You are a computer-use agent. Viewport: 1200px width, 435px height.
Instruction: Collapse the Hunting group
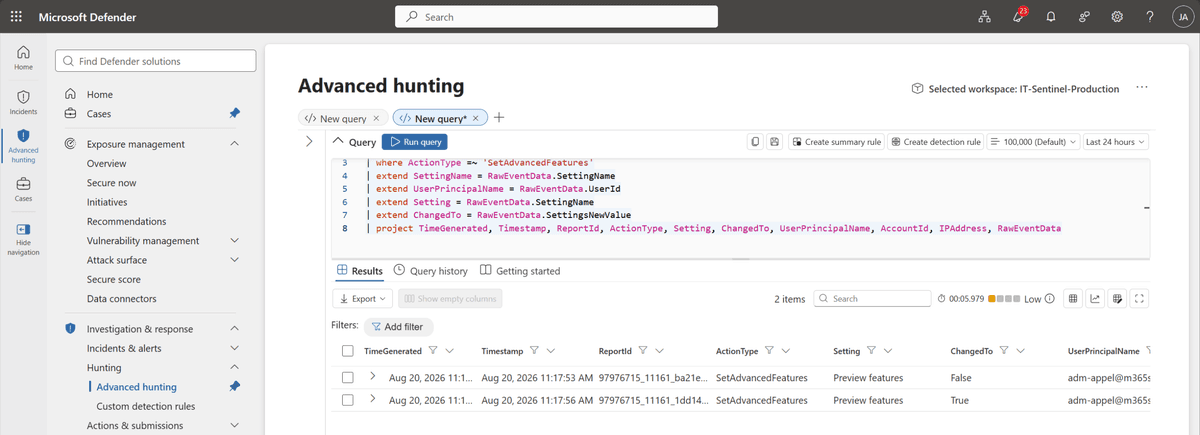(x=234, y=368)
